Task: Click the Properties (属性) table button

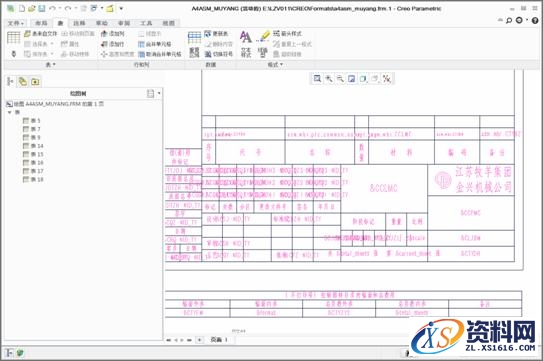Action: (70, 44)
